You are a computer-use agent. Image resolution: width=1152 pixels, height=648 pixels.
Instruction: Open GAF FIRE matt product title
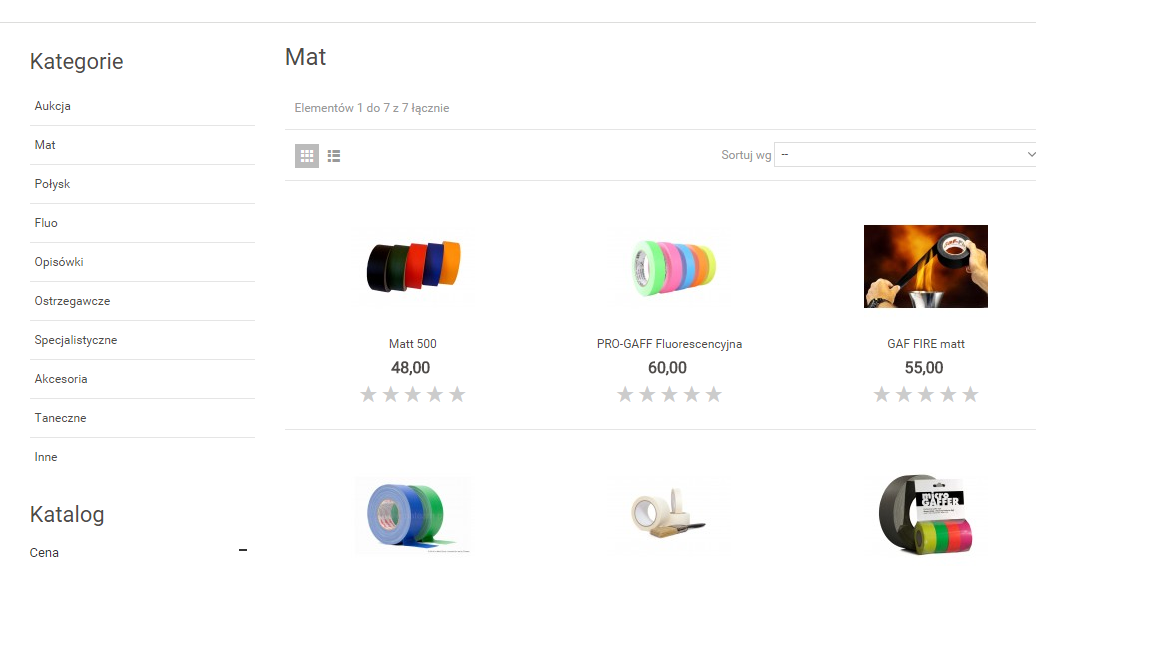click(926, 344)
